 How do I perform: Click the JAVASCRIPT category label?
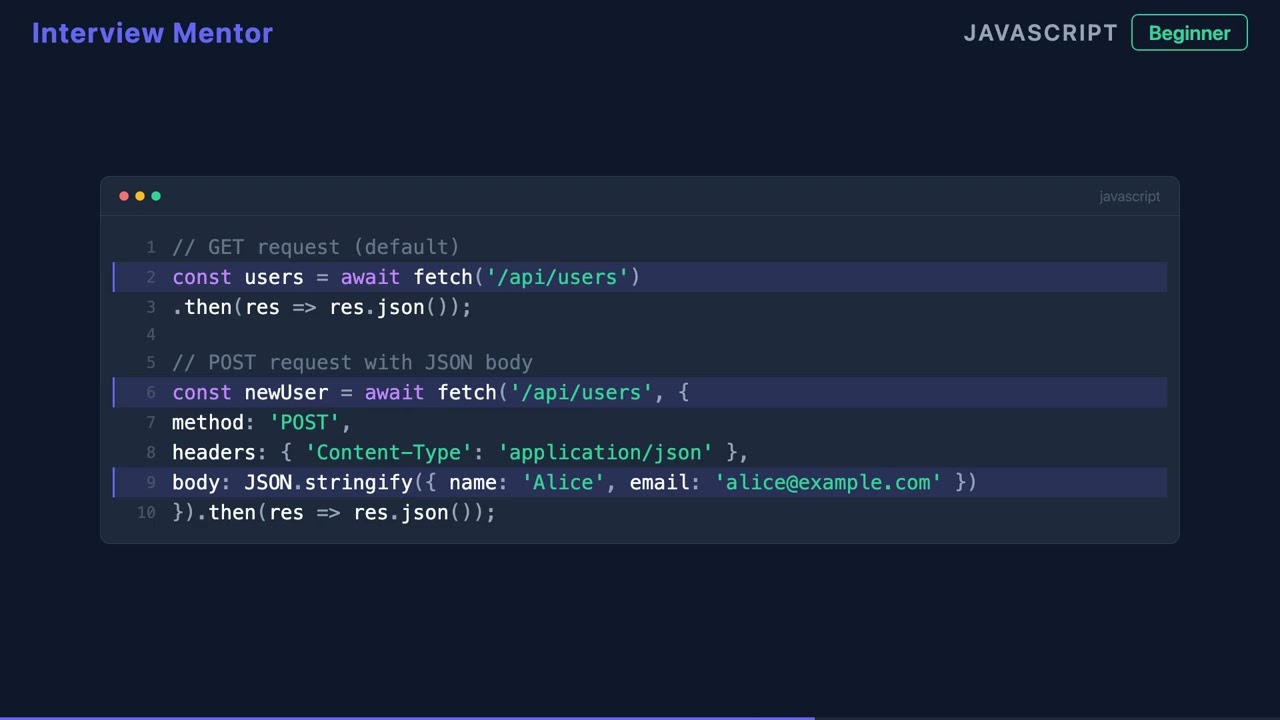click(x=1040, y=33)
